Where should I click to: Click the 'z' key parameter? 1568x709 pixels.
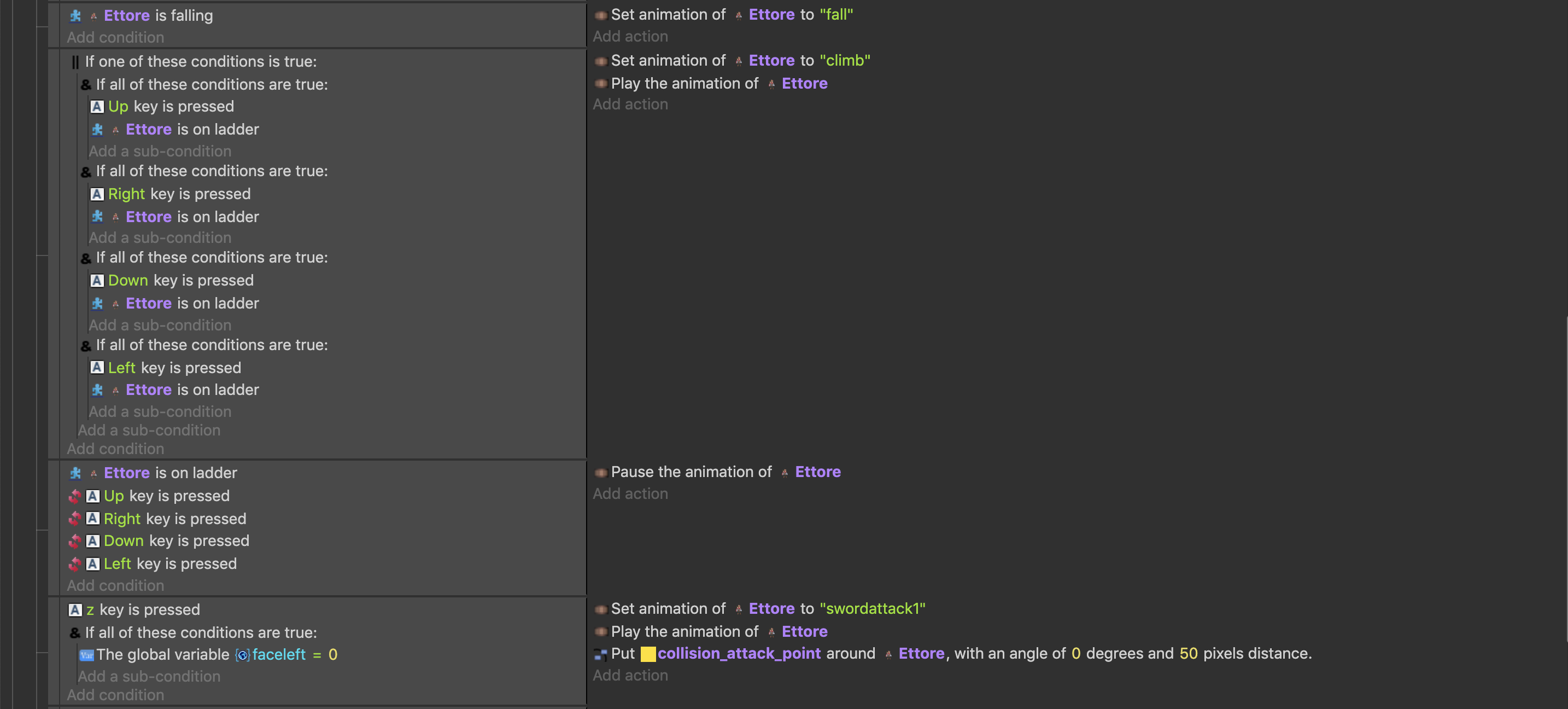coord(90,611)
